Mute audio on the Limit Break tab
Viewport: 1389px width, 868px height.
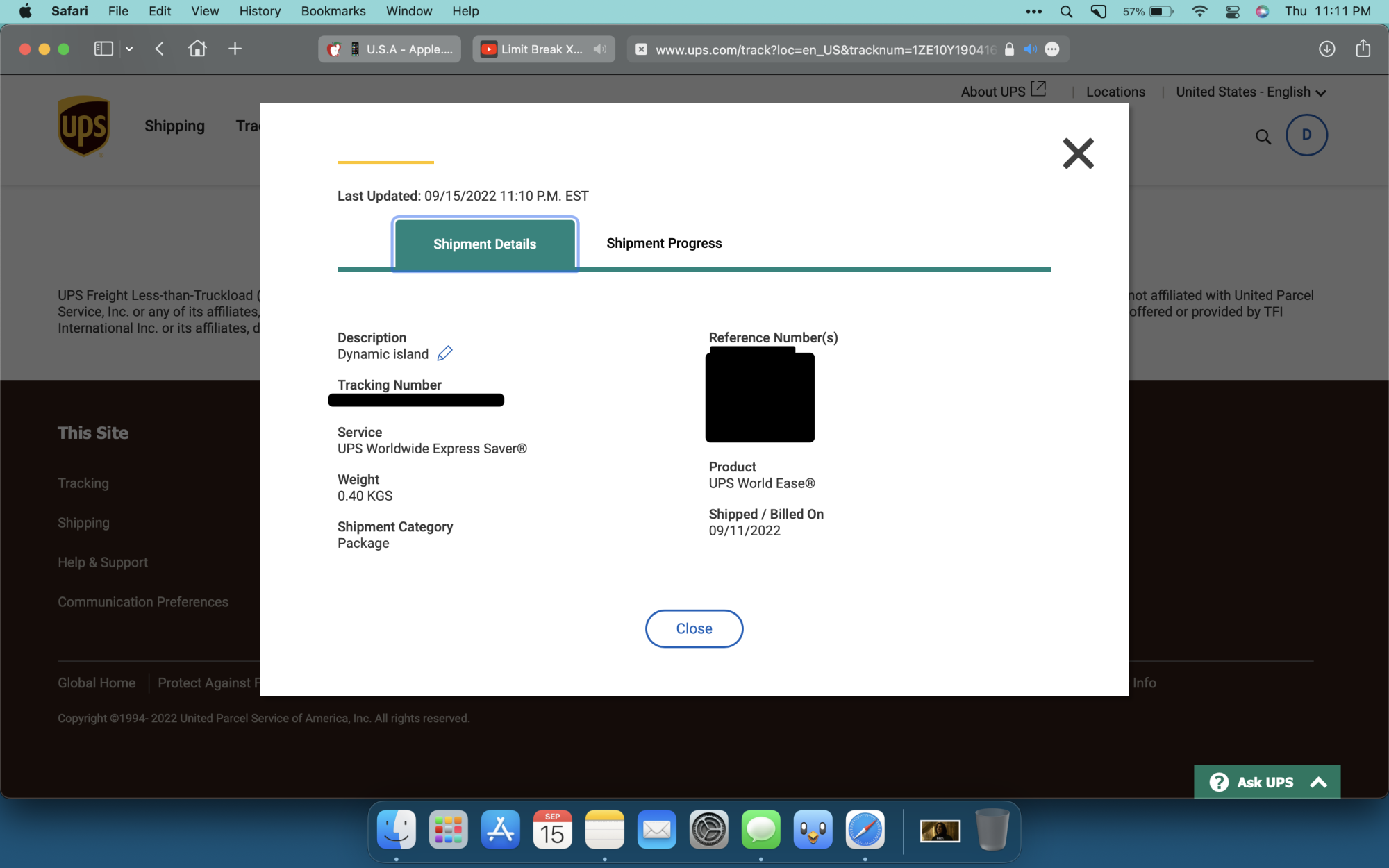[600, 49]
